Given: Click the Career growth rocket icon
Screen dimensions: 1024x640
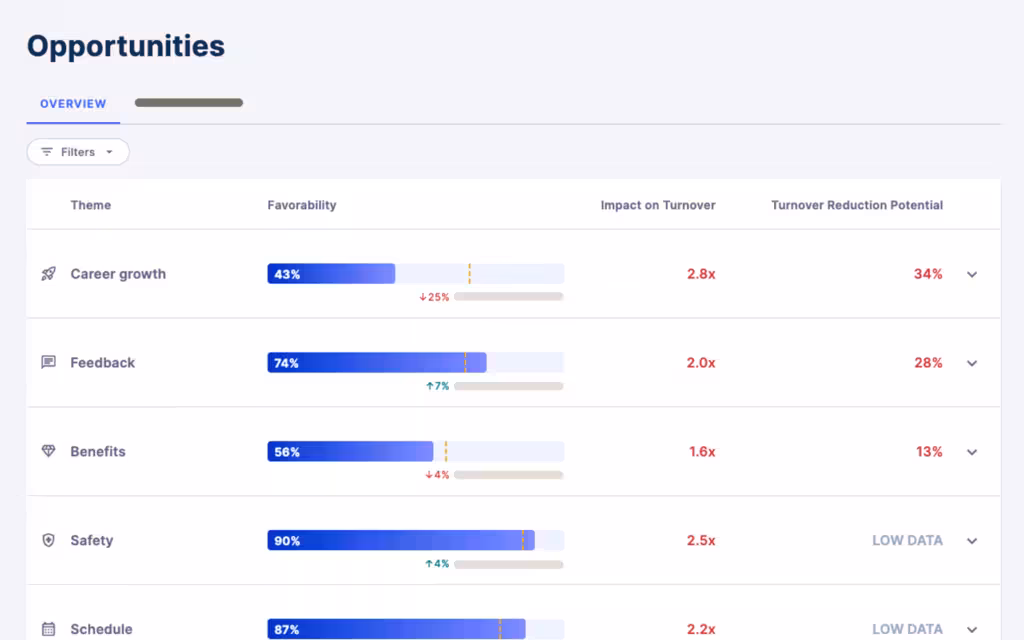Looking at the screenshot, I should [x=48, y=274].
